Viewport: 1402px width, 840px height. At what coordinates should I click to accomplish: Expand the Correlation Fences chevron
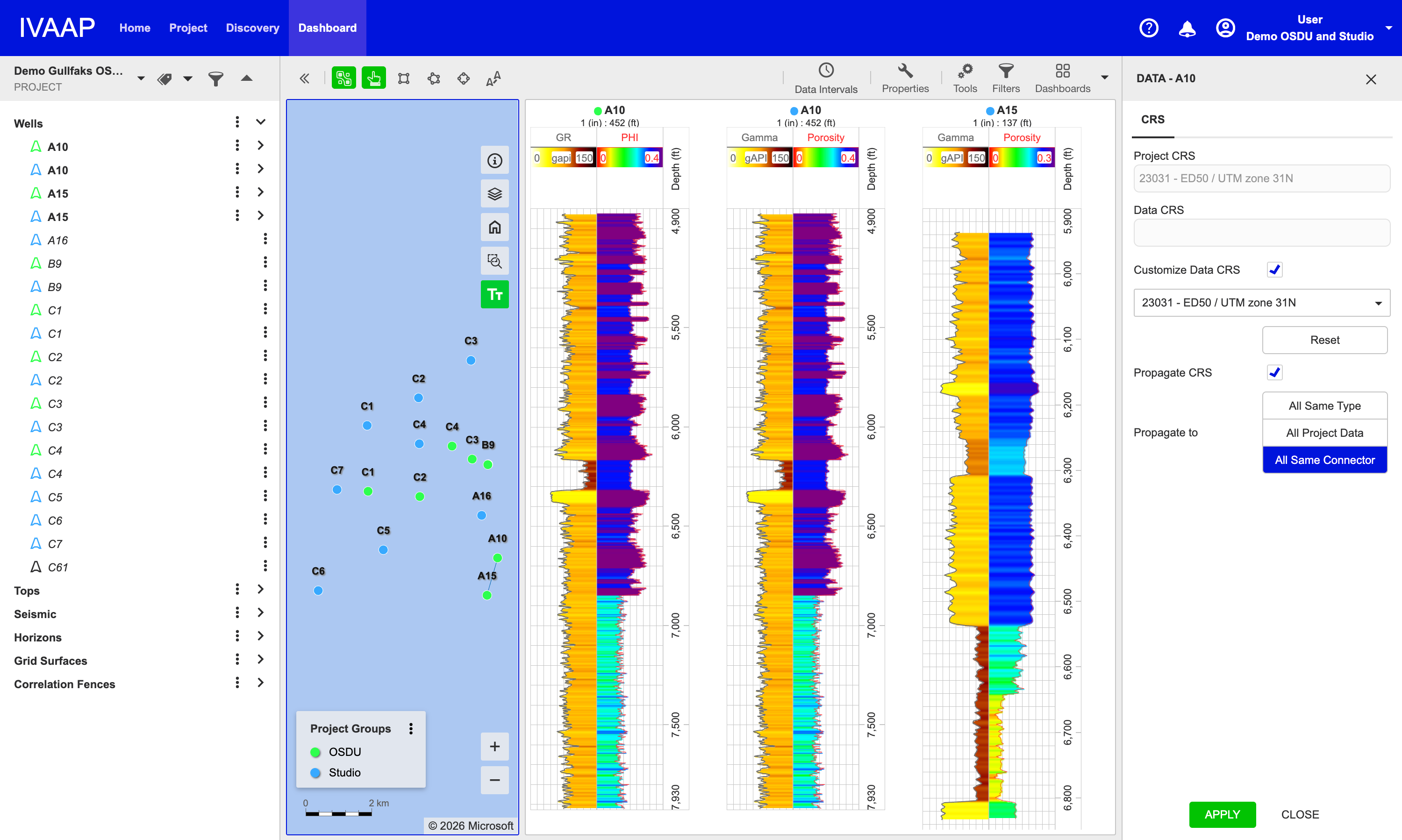(x=260, y=683)
